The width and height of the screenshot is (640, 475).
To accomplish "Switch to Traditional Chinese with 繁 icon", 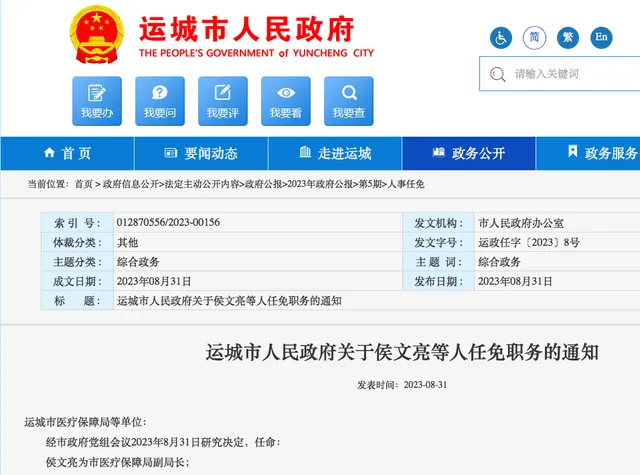I will pyautogui.click(x=568, y=38).
